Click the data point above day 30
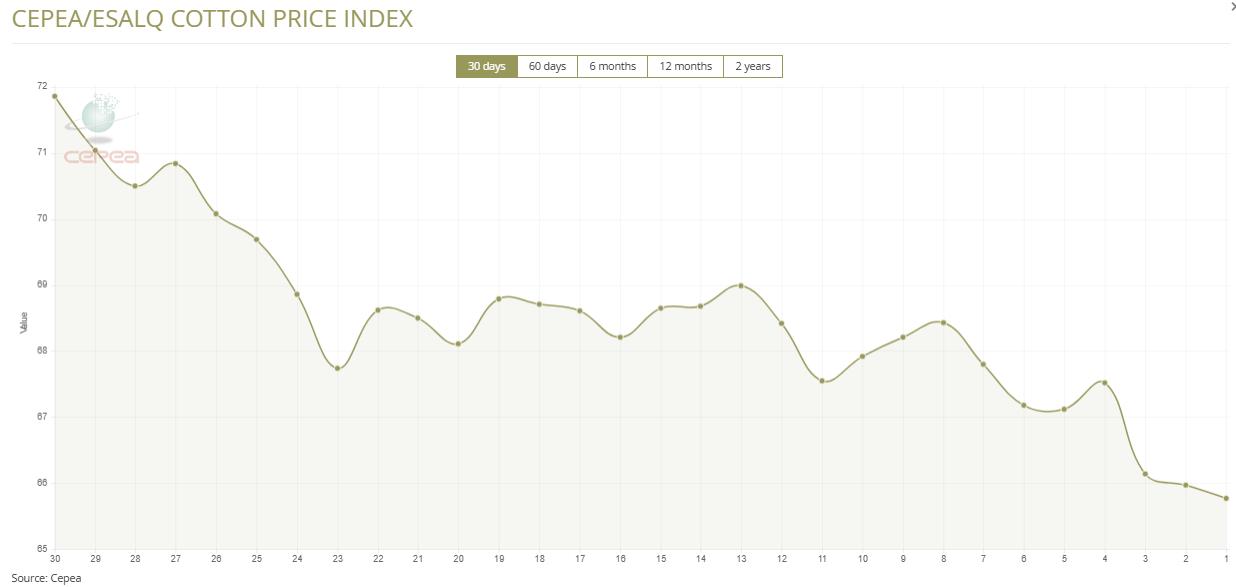The height and width of the screenshot is (587, 1236). pos(55,96)
